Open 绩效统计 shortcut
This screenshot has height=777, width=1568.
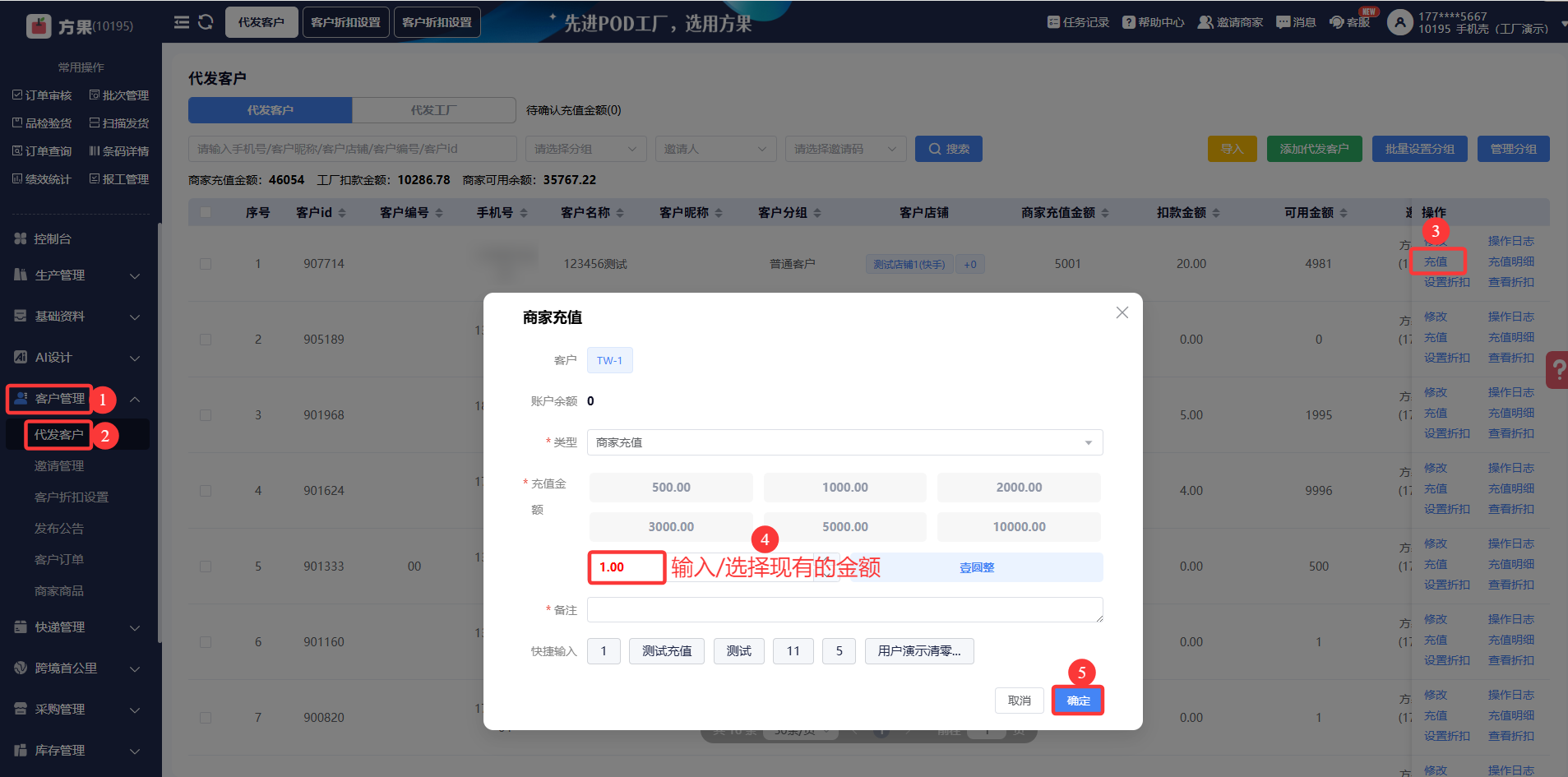pyautogui.click(x=42, y=179)
